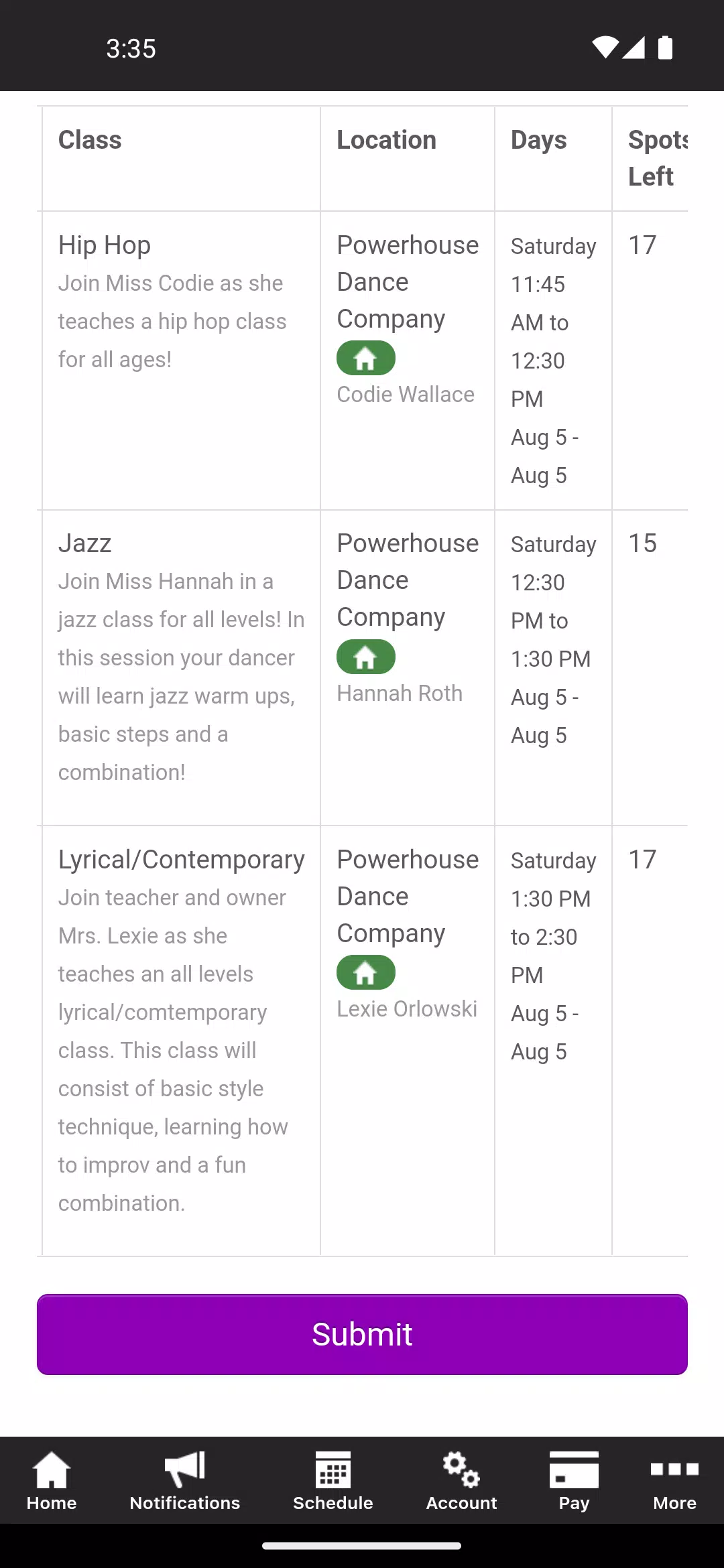724x1568 pixels.
Task: Tap green home icon in Hip Hop row
Action: pos(366,358)
